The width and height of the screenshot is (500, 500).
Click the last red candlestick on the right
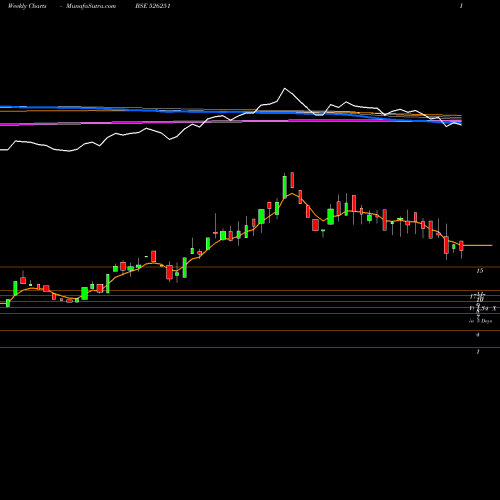tap(462, 246)
